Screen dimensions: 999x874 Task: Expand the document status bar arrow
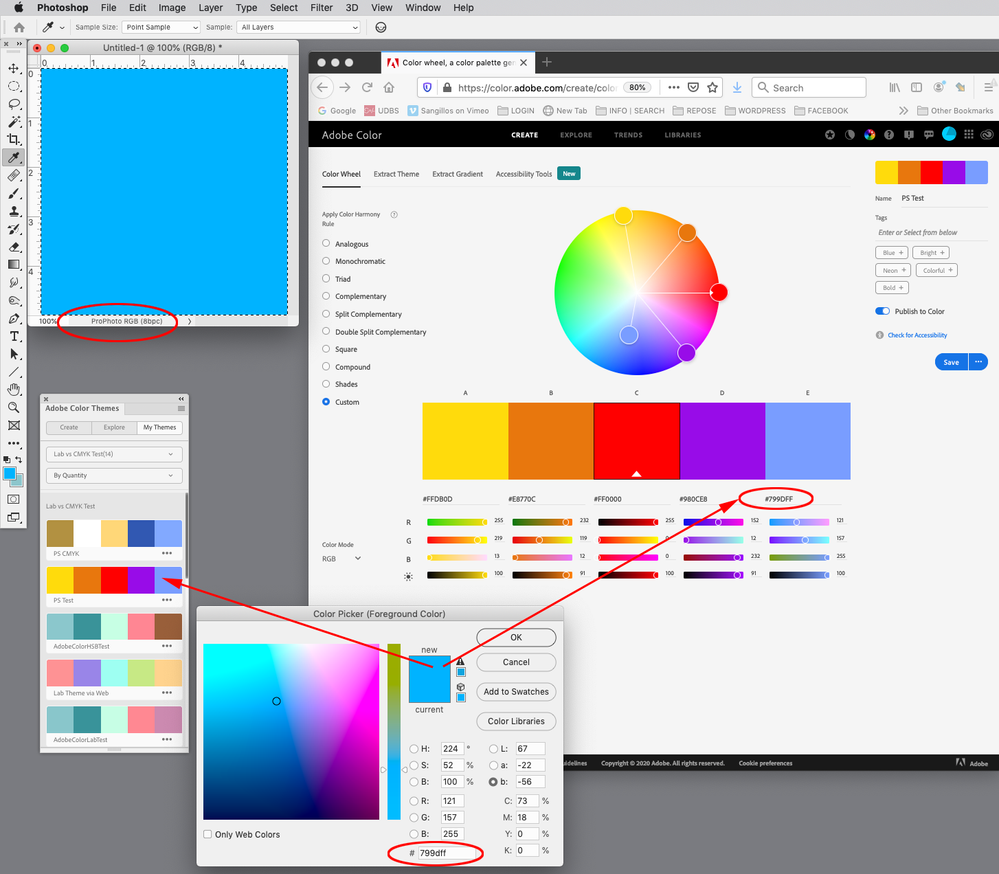(189, 321)
